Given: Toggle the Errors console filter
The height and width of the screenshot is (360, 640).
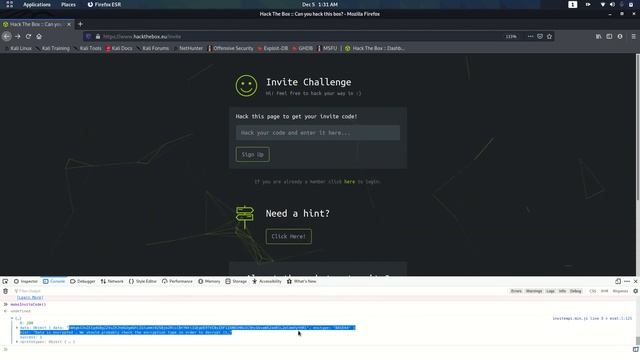Looking at the screenshot, I should [516, 291].
